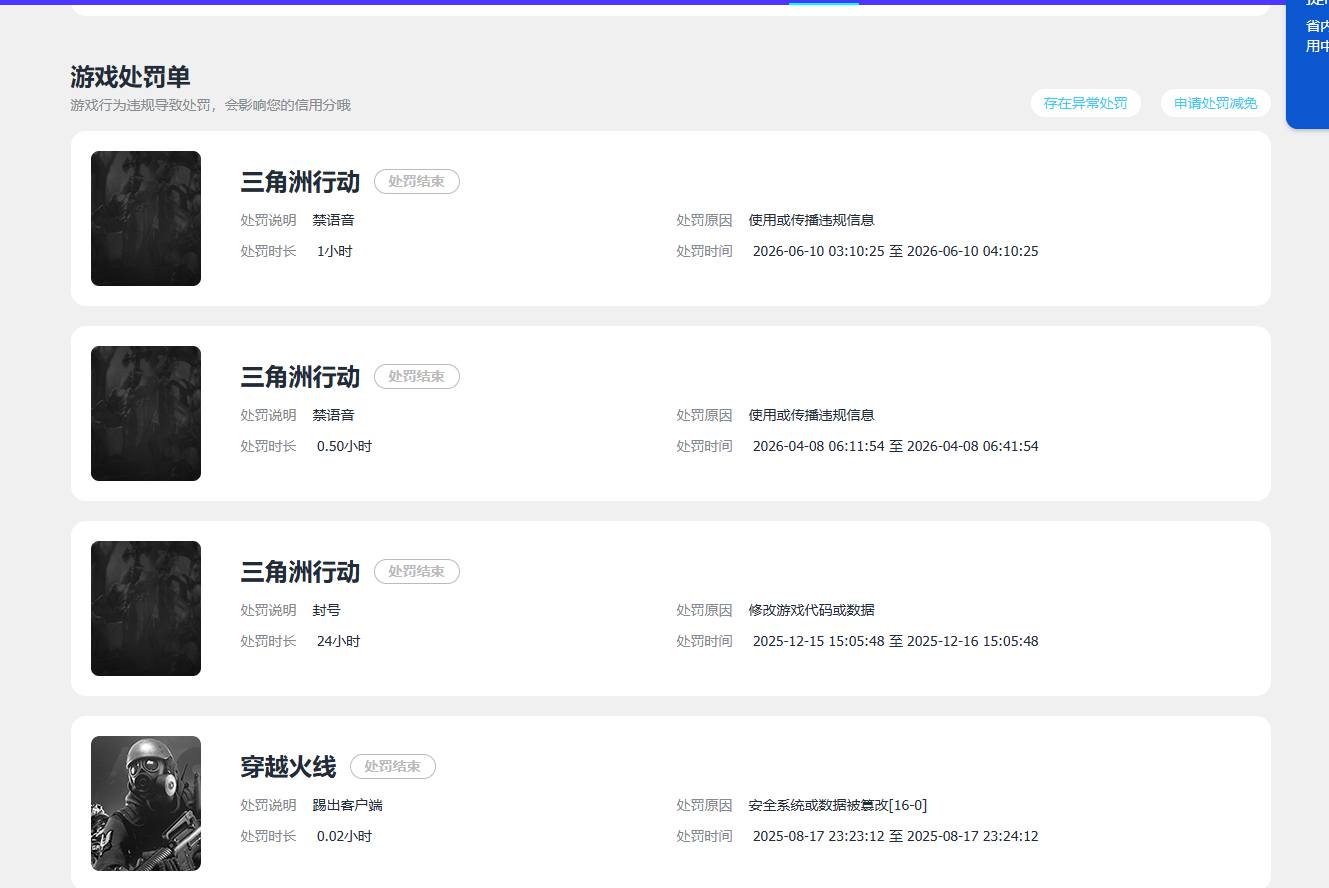Select the 0.02小时 penalty duration value
The width and height of the screenshot is (1329, 888).
click(344, 836)
